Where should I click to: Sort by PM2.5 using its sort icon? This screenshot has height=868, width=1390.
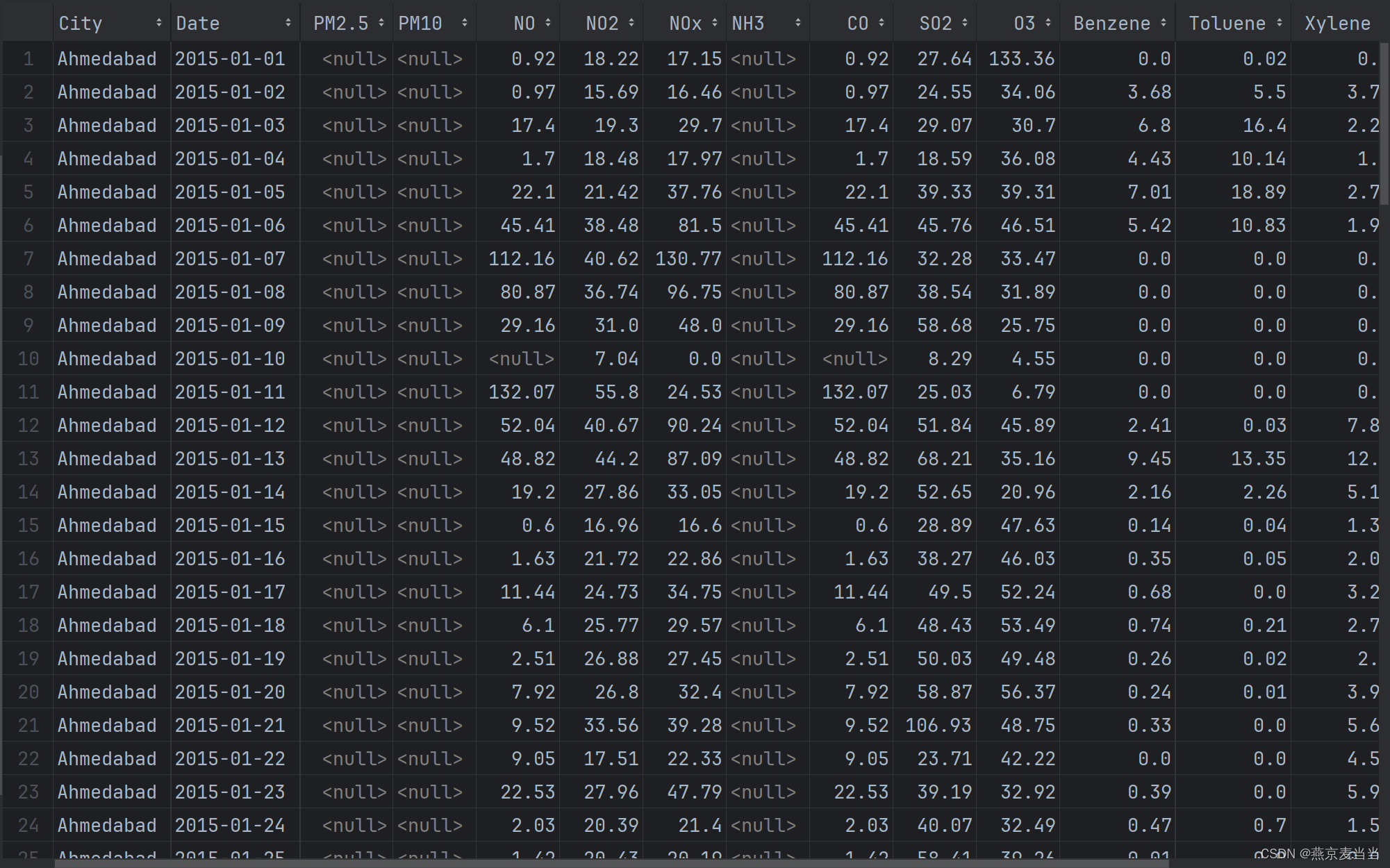(x=381, y=23)
